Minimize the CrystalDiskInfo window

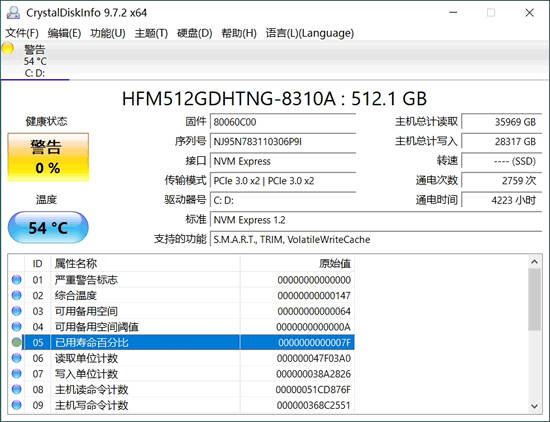tap(453, 13)
